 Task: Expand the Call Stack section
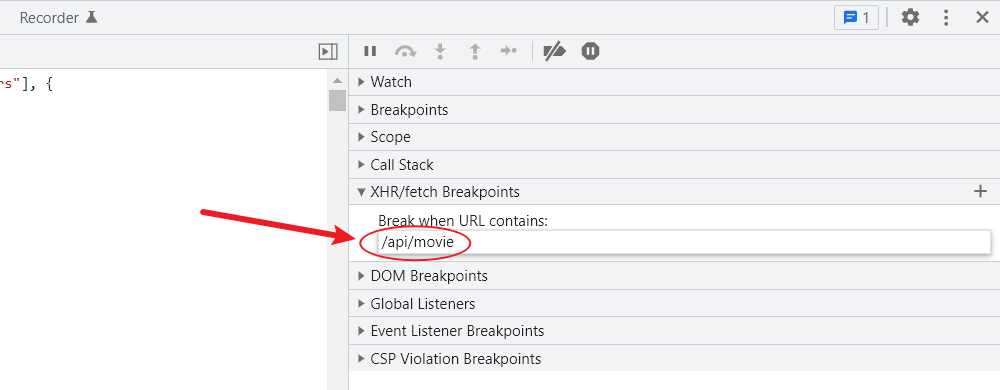[674, 164]
